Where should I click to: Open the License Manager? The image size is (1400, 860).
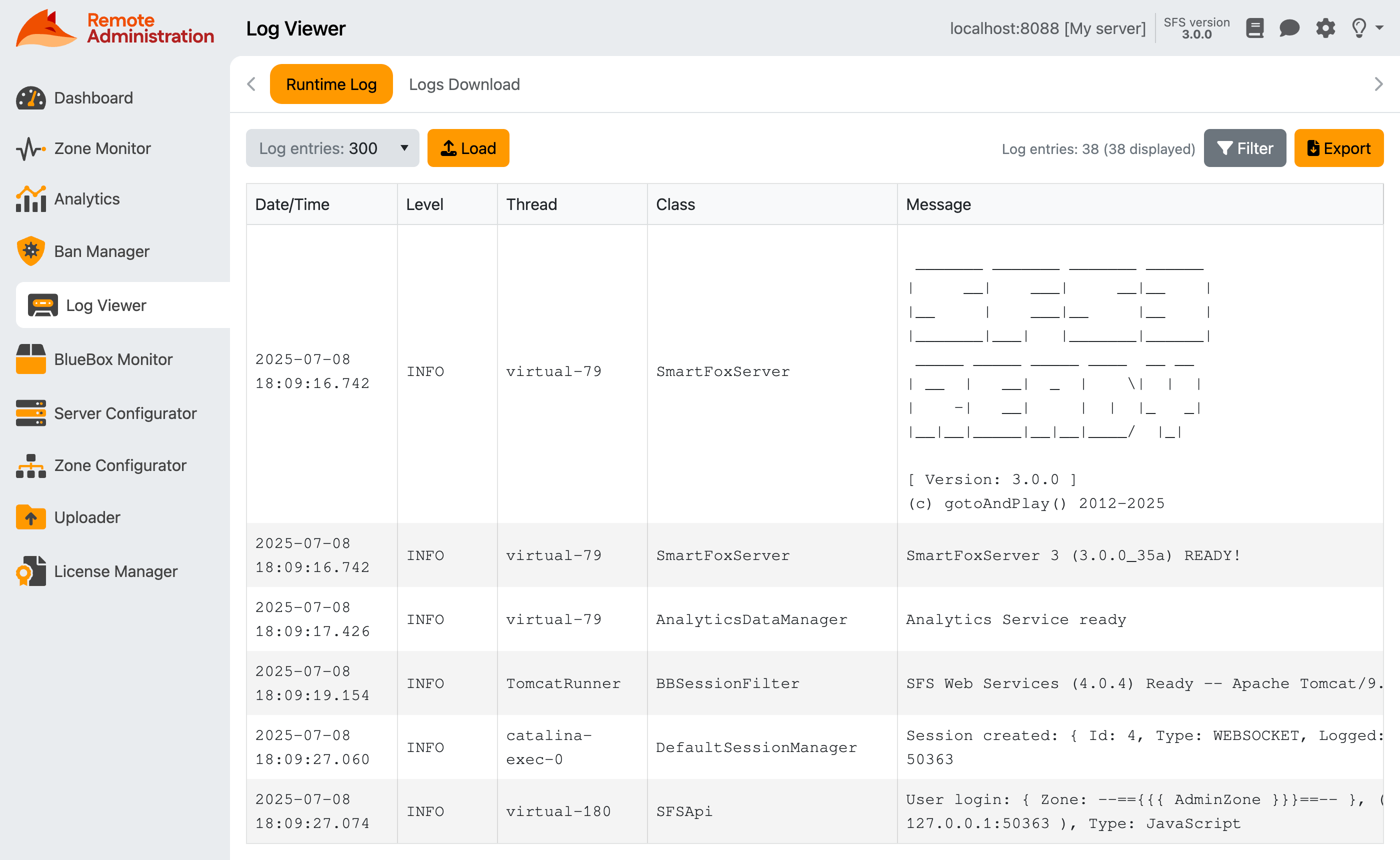click(x=116, y=571)
